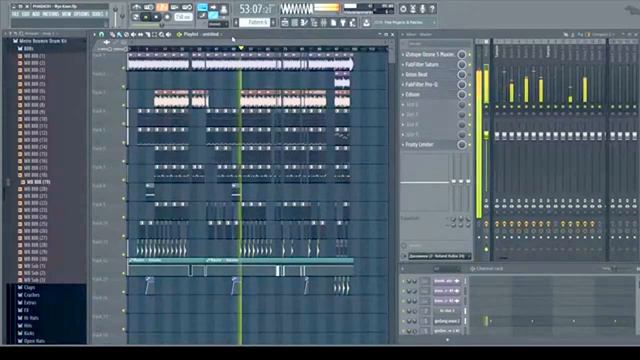Select the Slip tool in playlist toolbar
Viewport: 640px width, 360px height.
(140, 34)
